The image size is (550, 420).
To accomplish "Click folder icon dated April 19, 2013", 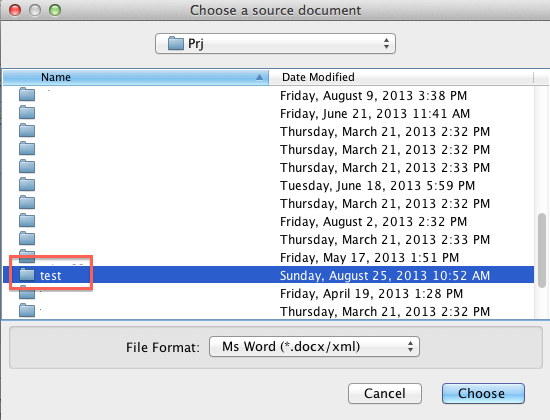I will [27, 293].
